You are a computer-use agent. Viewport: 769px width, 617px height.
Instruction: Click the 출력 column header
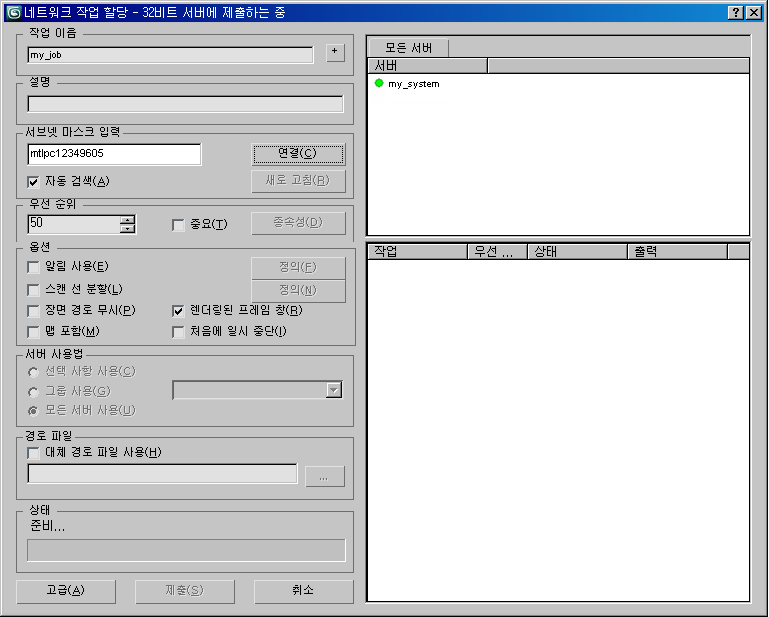tap(678, 252)
